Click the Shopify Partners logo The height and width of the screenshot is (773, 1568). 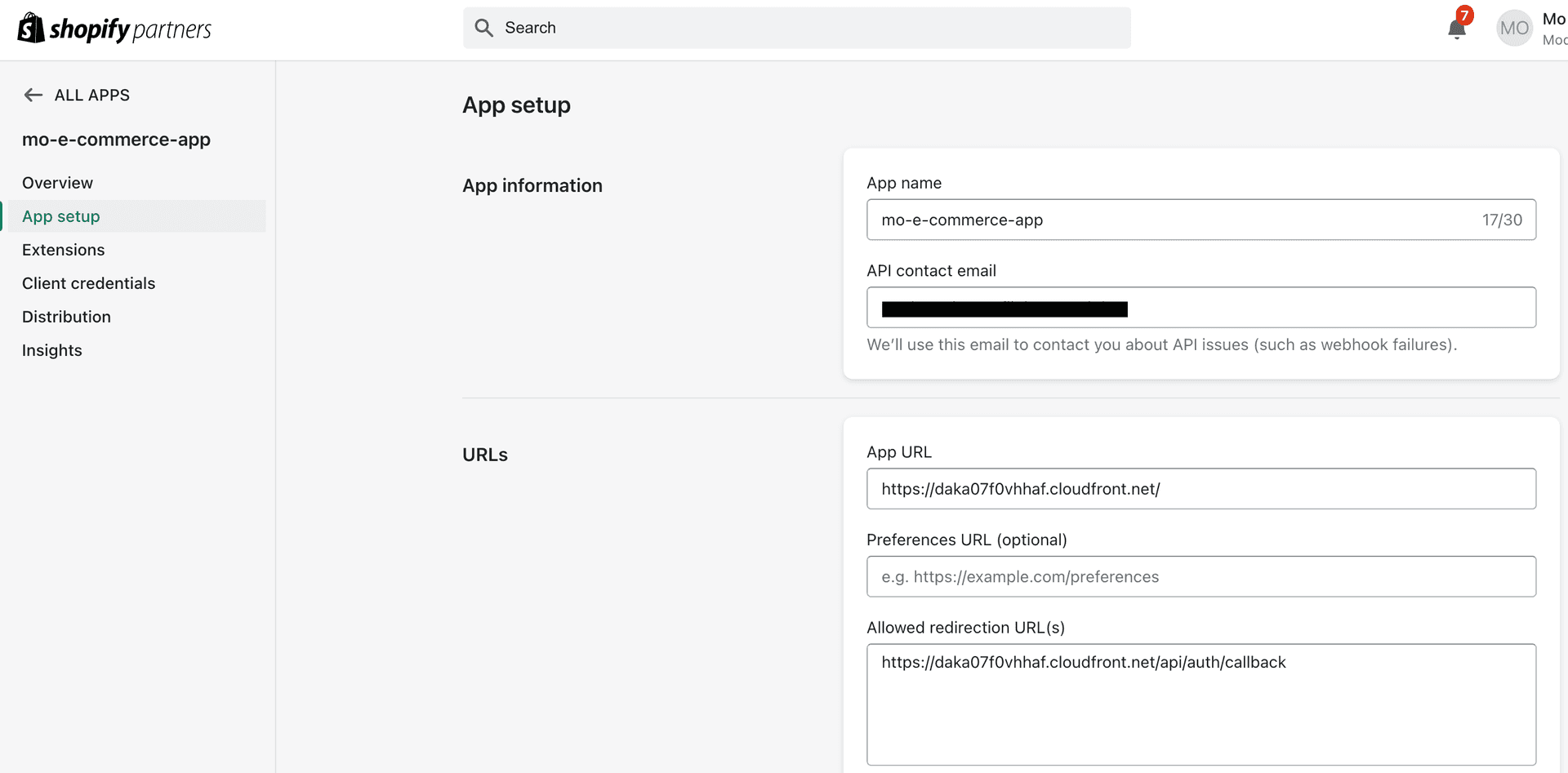point(114,29)
